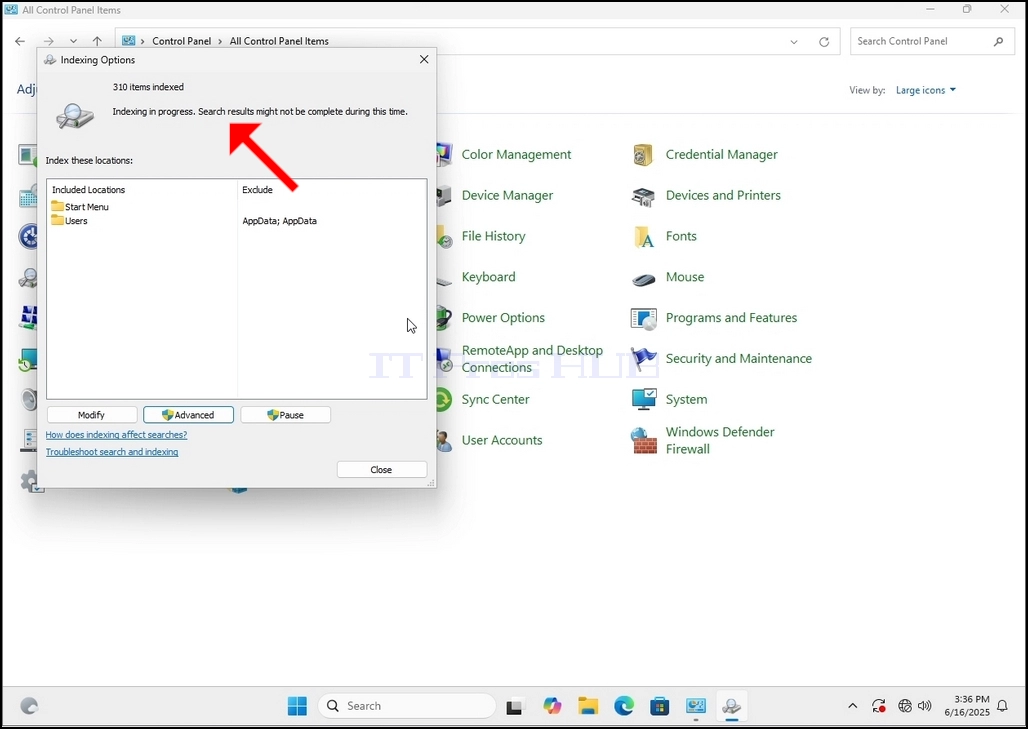This screenshot has height=729, width=1028.
Task: Select All Control Panel Items breadcrumb
Action: point(279,41)
